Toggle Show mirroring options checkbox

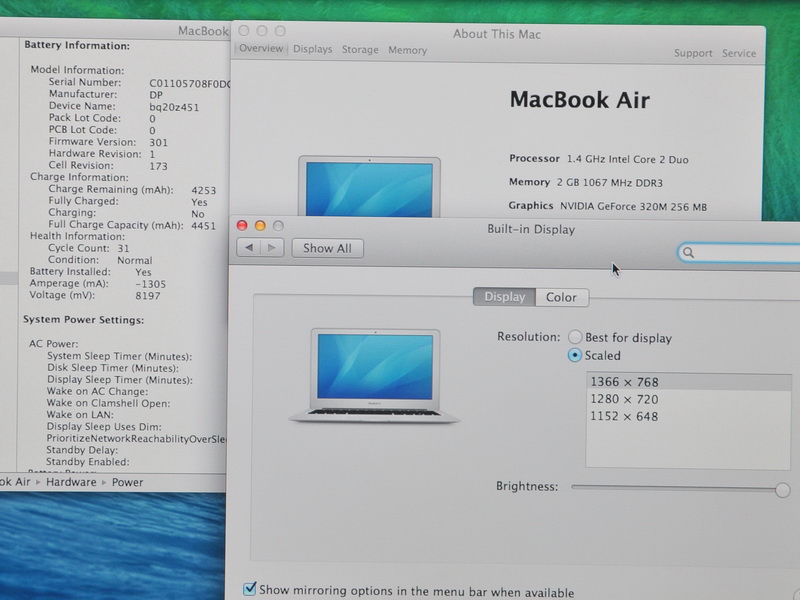point(249,589)
